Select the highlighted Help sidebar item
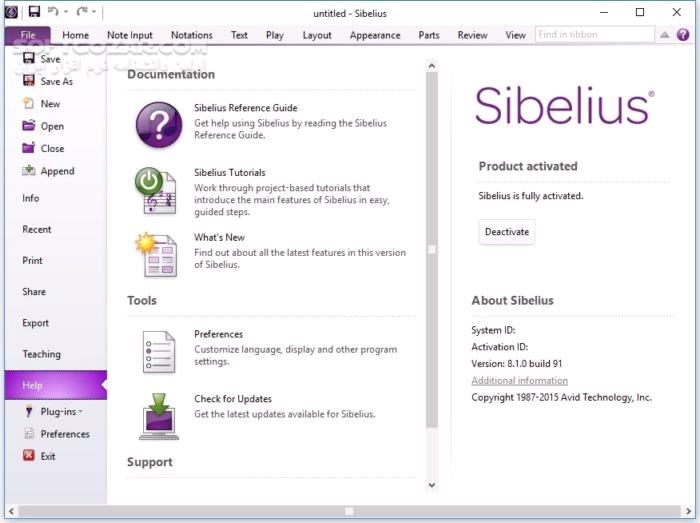Viewport: 700px width, 523px height. pyautogui.click(x=56, y=385)
